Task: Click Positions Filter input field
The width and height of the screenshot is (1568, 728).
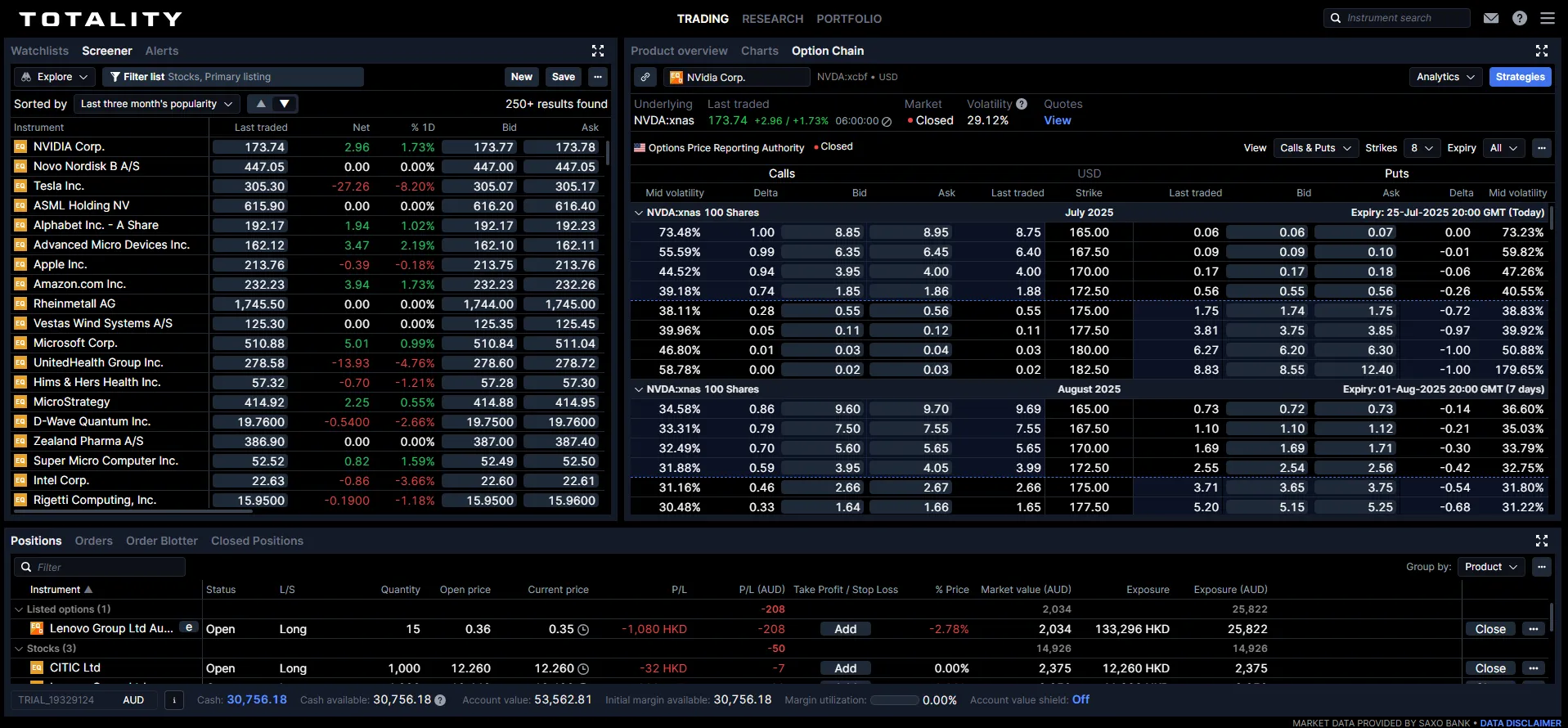Action: pos(100,567)
